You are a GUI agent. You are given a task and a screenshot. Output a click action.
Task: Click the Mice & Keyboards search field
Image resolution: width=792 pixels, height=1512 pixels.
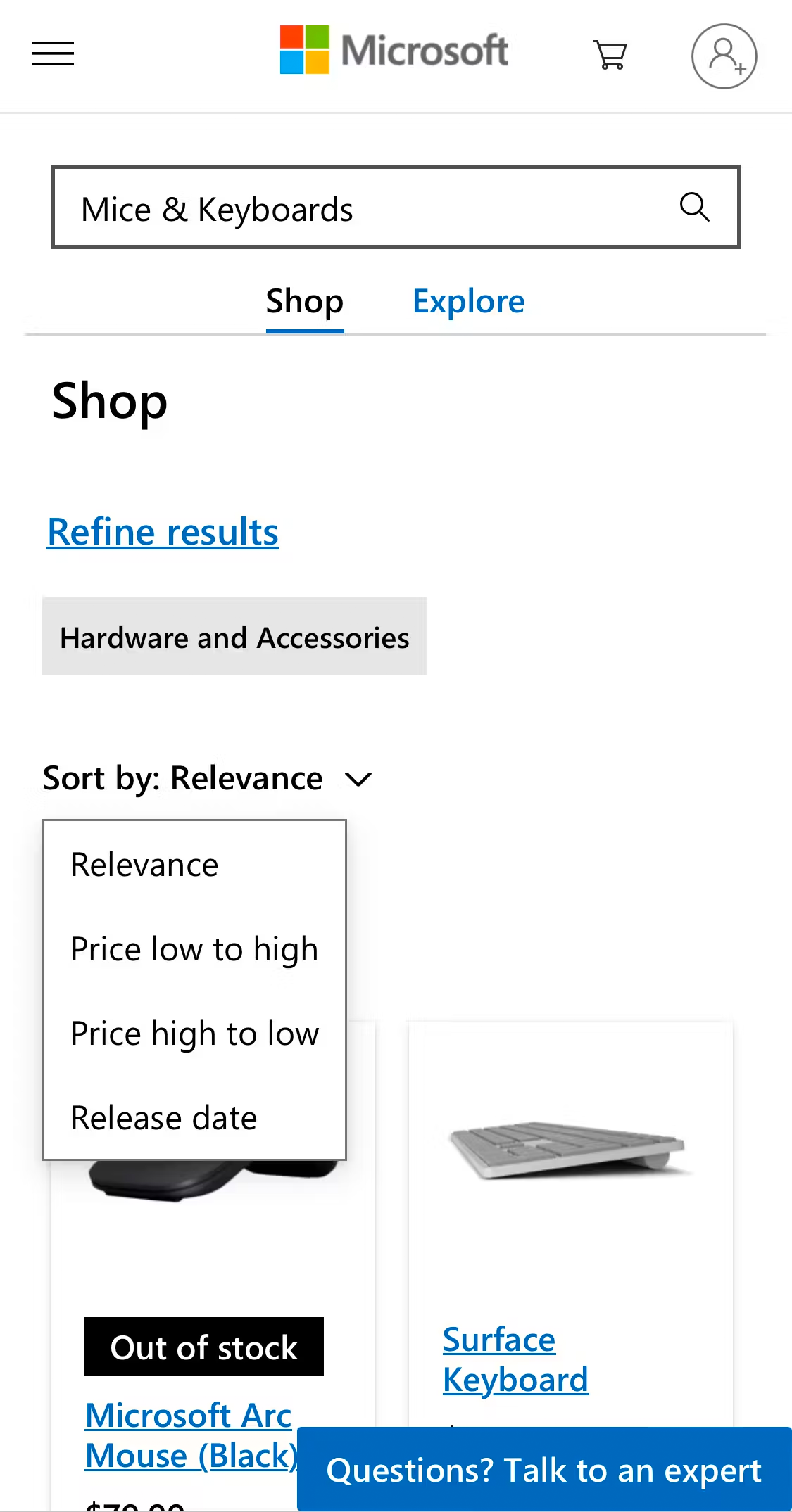pyautogui.click(x=366, y=209)
